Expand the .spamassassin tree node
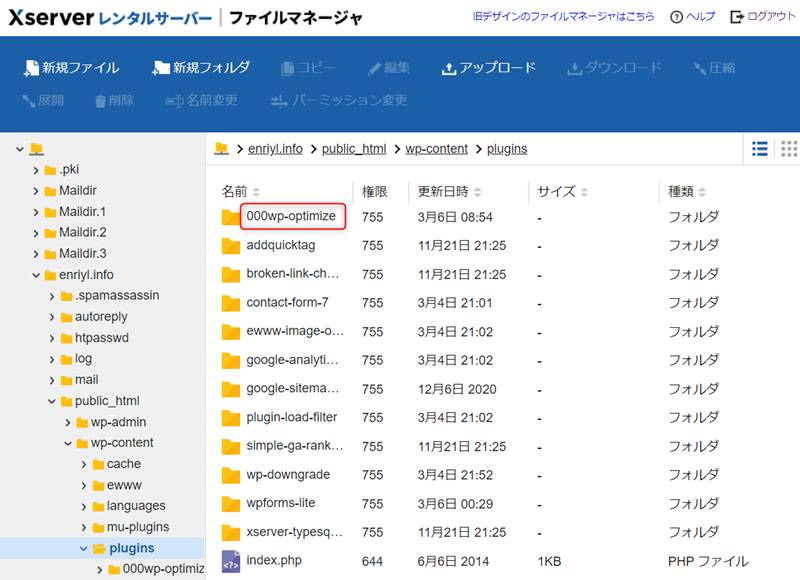800x580 pixels. (x=52, y=296)
